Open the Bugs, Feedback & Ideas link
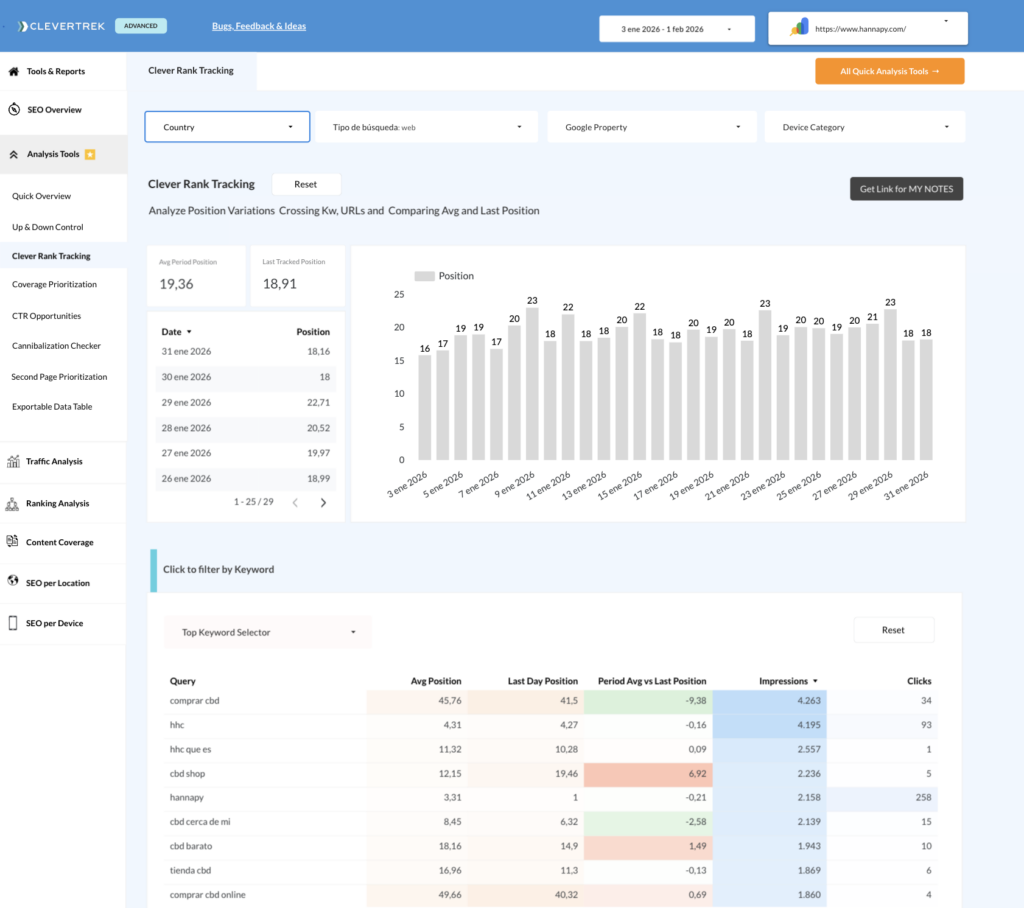Image resolution: width=1024 pixels, height=908 pixels. click(259, 26)
